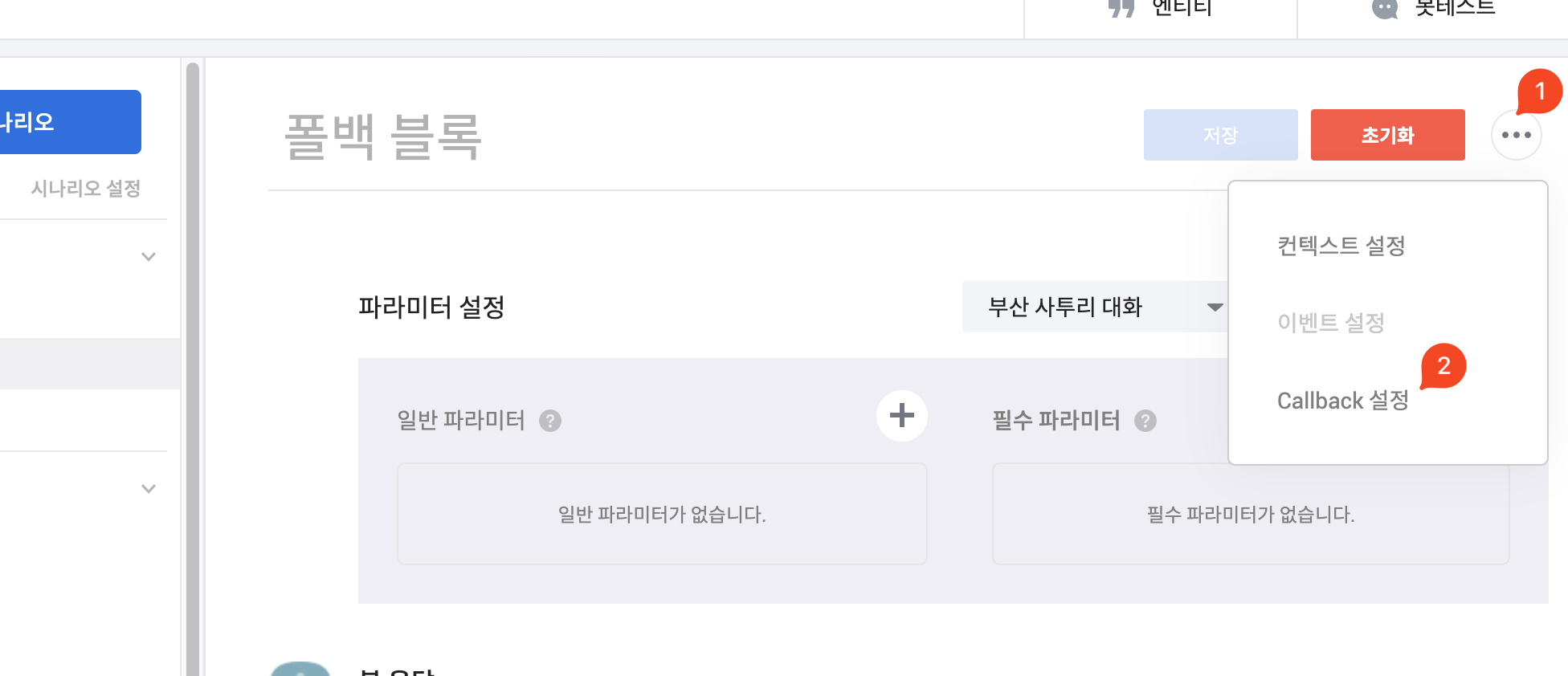Open 시나리오 설정 in the sidebar
Image resolution: width=1568 pixels, height=676 pixels.
click(85, 189)
